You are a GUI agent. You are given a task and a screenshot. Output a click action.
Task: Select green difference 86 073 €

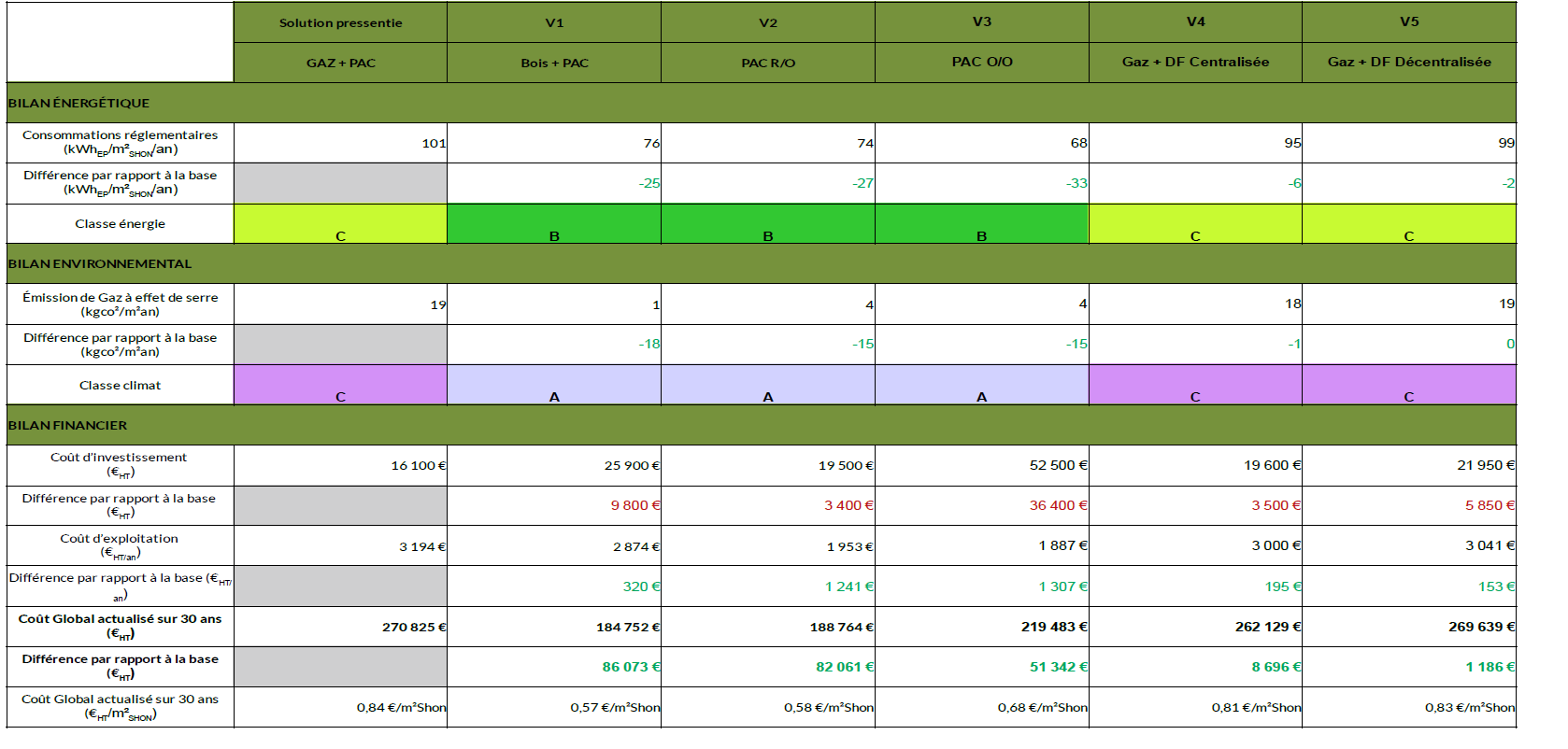[554, 667]
